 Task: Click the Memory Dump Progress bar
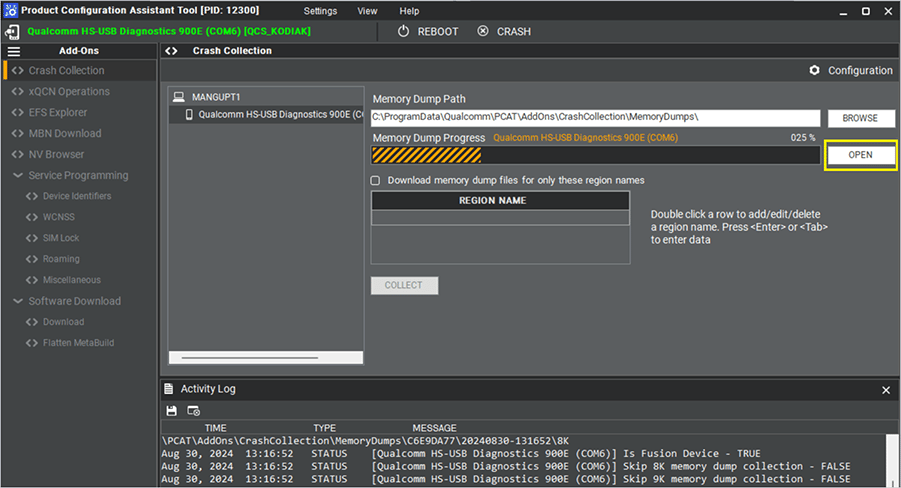[595, 155]
